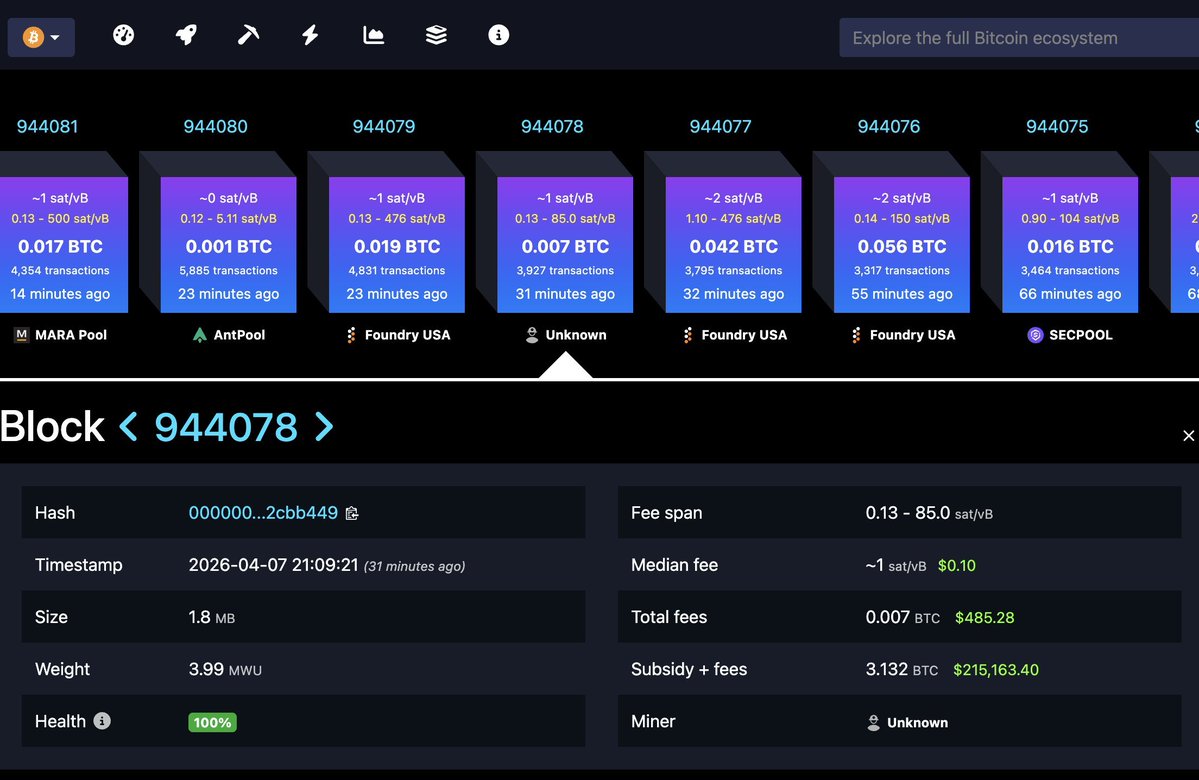Click the Health info icon
This screenshot has height=780, width=1199.
point(102,720)
